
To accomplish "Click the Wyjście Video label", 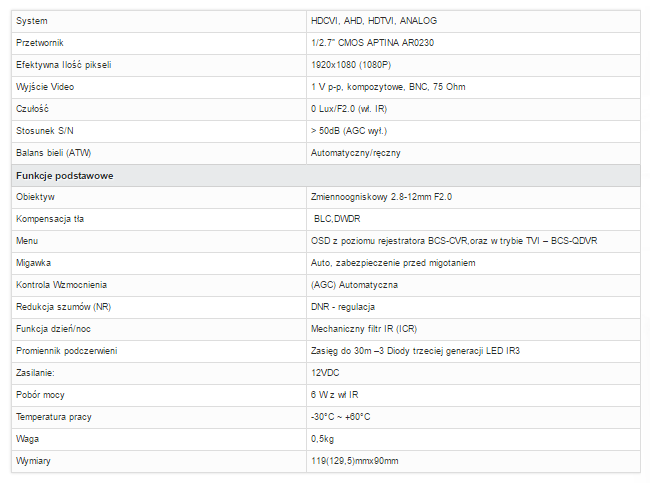I will click(45, 87).
